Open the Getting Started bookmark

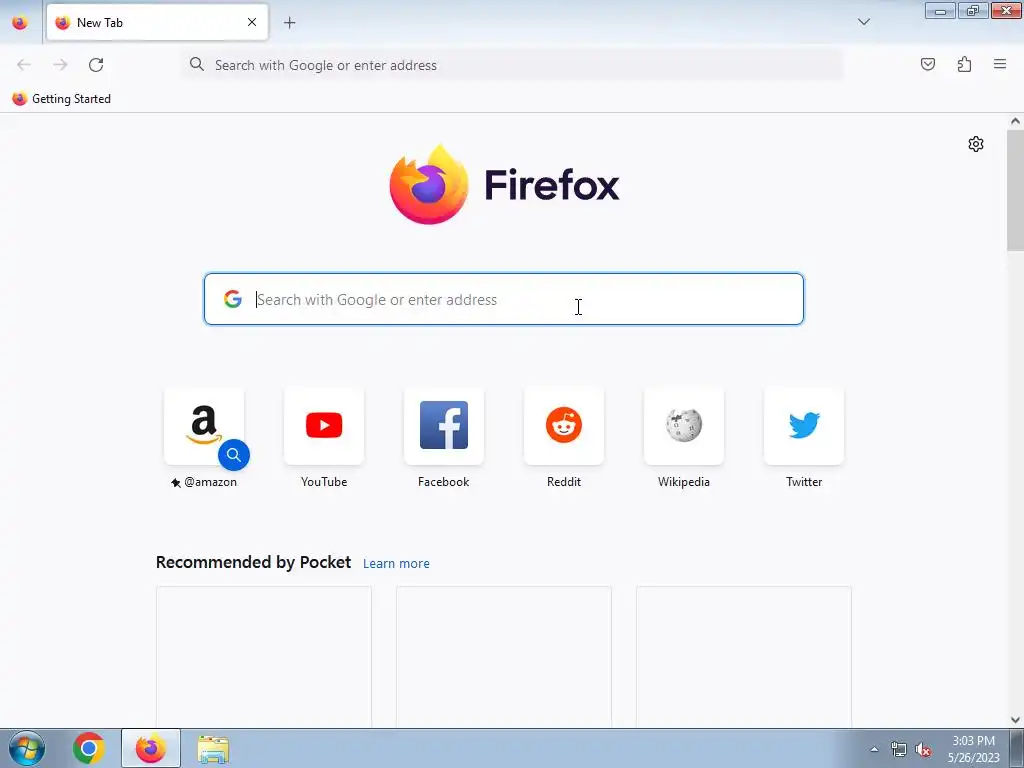pos(61,99)
